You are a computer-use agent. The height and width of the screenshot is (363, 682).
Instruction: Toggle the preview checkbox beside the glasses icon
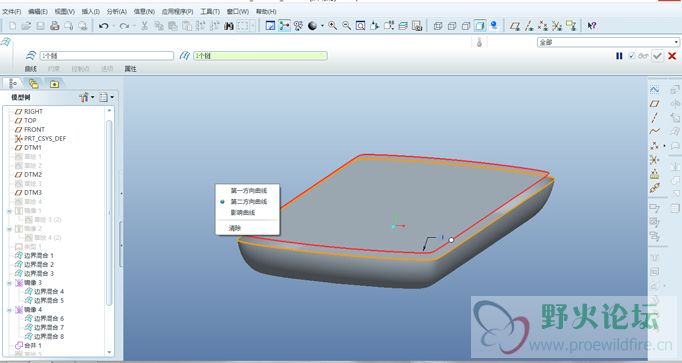click(x=632, y=56)
